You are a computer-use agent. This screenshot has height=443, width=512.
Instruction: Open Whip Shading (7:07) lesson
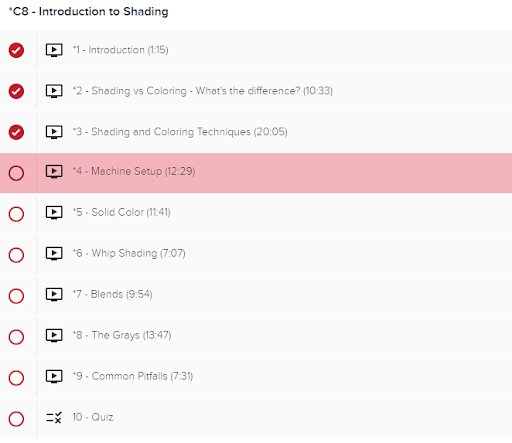click(129, 253)
